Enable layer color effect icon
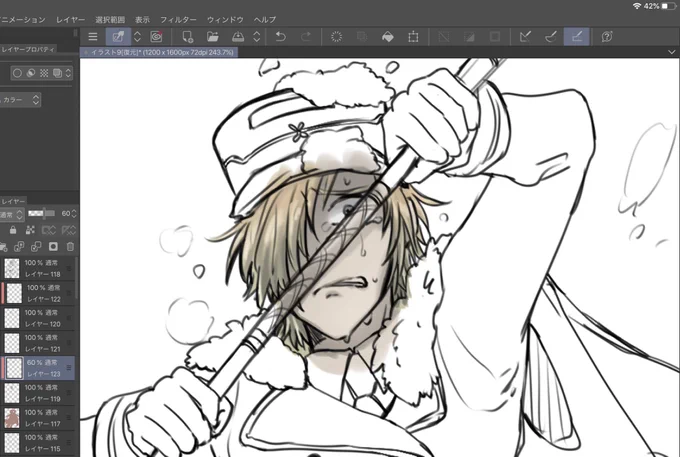Image resolution: width=680 pixels, height=457 pixels. (x=57, y=73)
